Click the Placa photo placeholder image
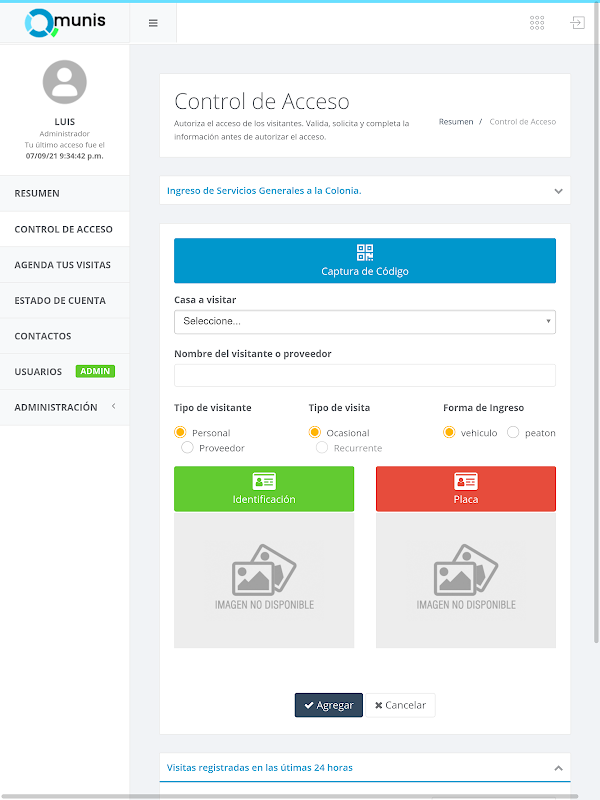This screenshot has width=600, height=800. (466, 580)
